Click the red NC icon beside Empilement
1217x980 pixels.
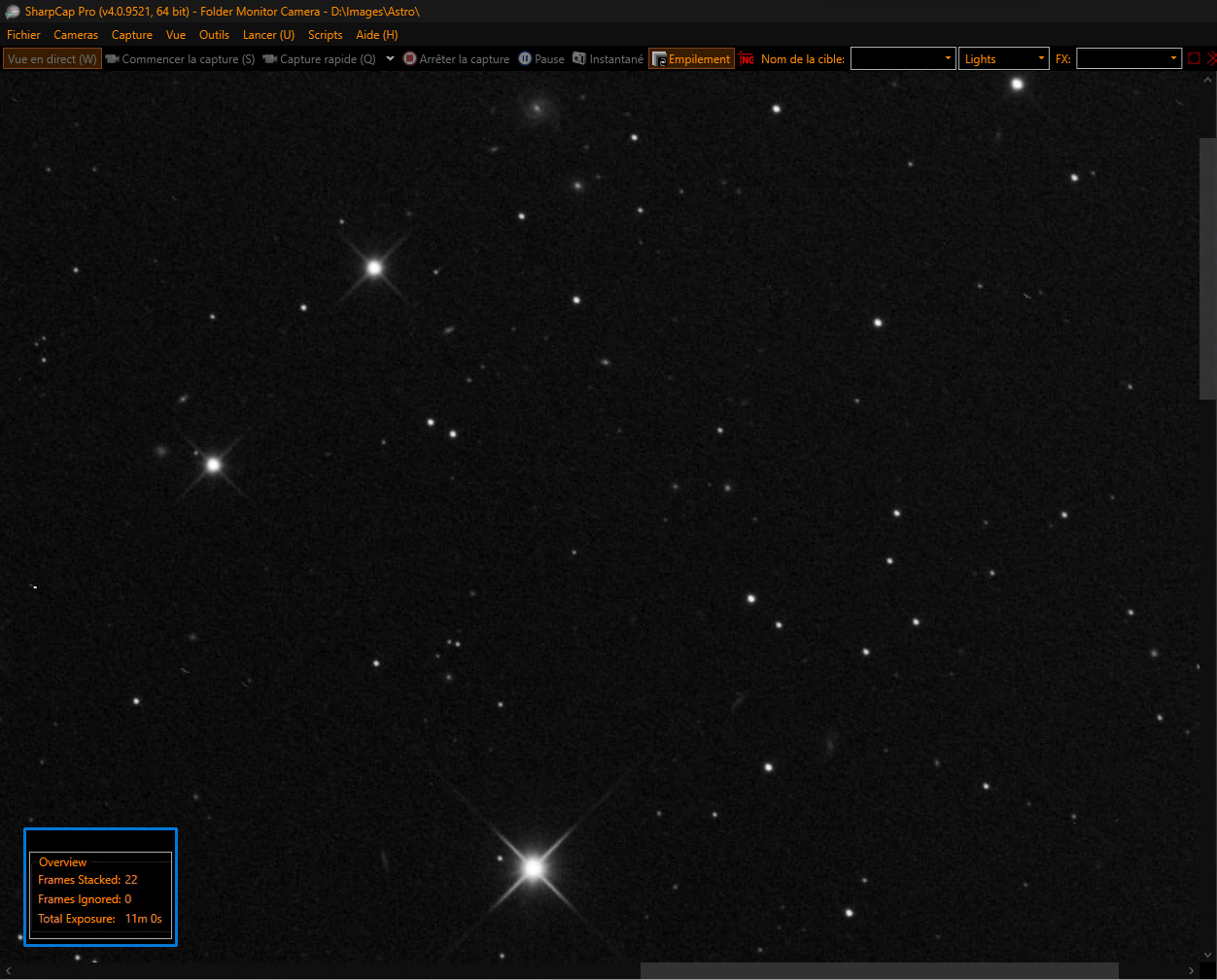point(747,59)
